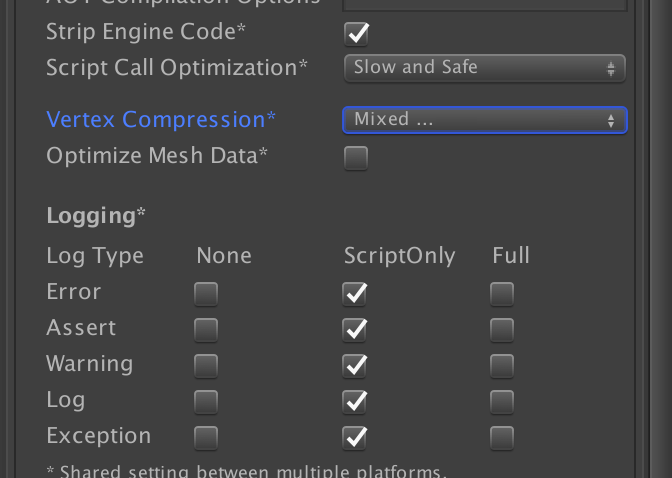672x478 pixels.
Task: Enable the Optimize Mesh Data checkbox
Action: click(x=356, y=158)
